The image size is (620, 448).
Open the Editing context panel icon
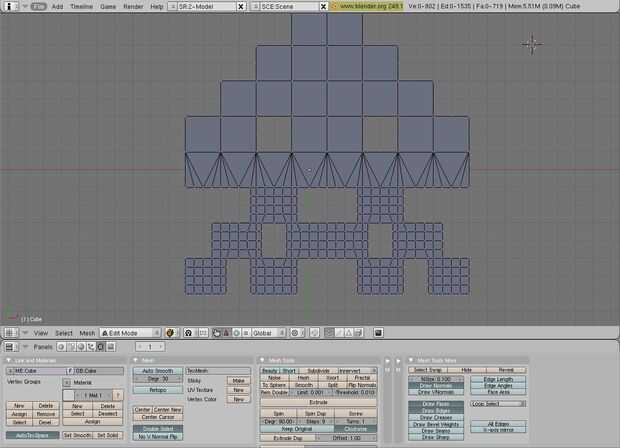coord(101,347)
